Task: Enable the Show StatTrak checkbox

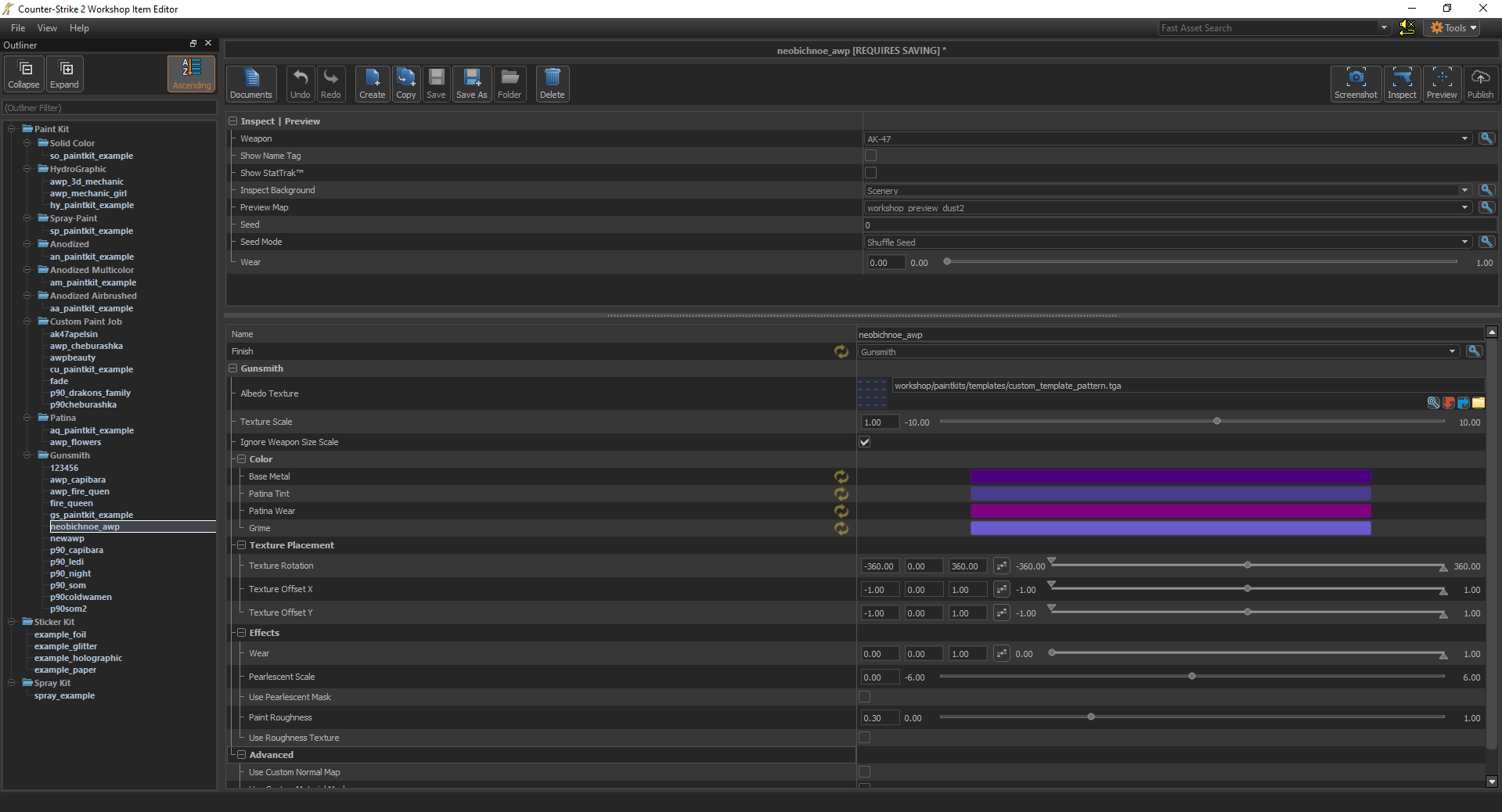Action: (x=870, y=173)
